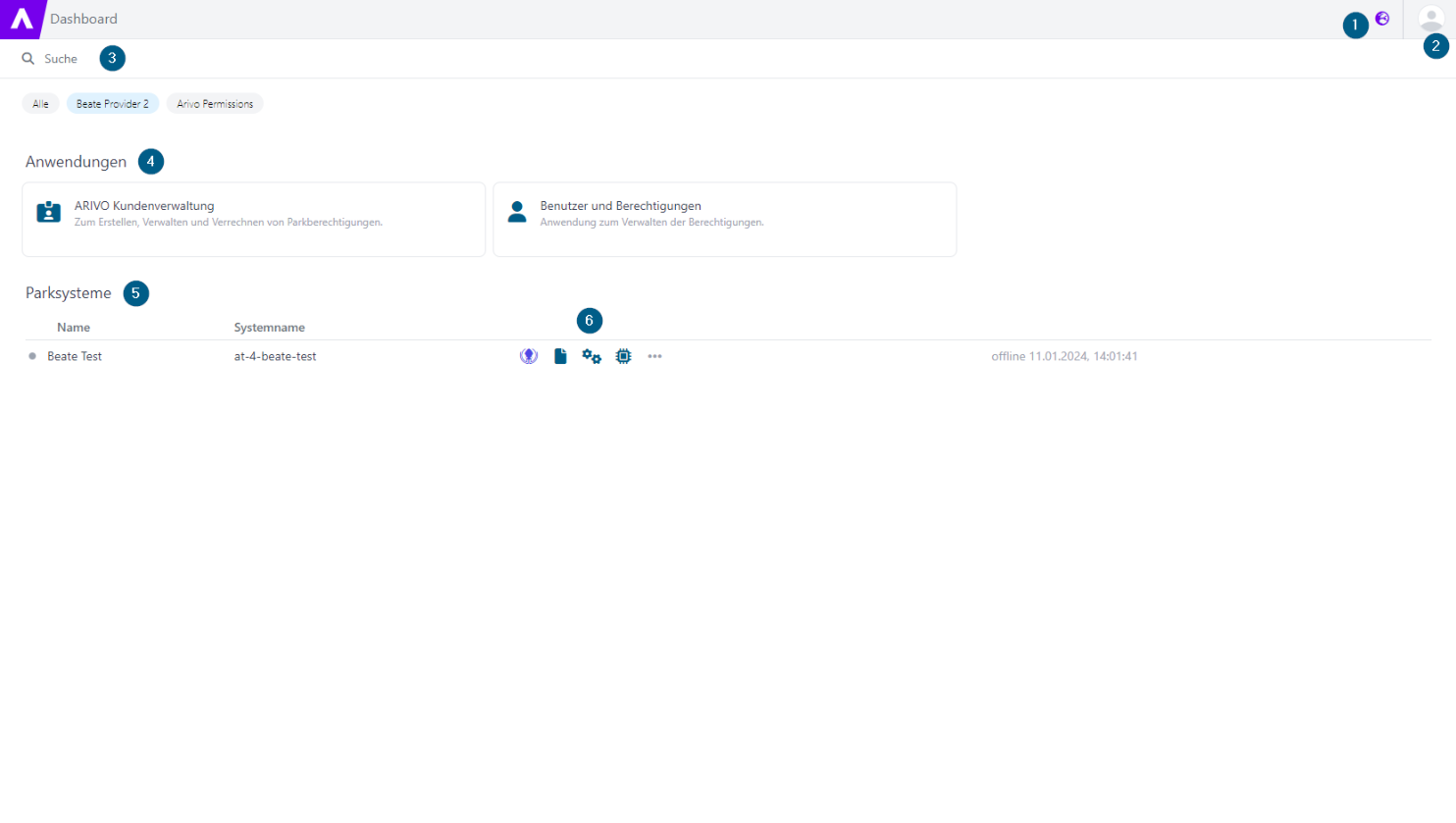Click the offline 11.01.2024 status text

click(x=1065, y=356)
